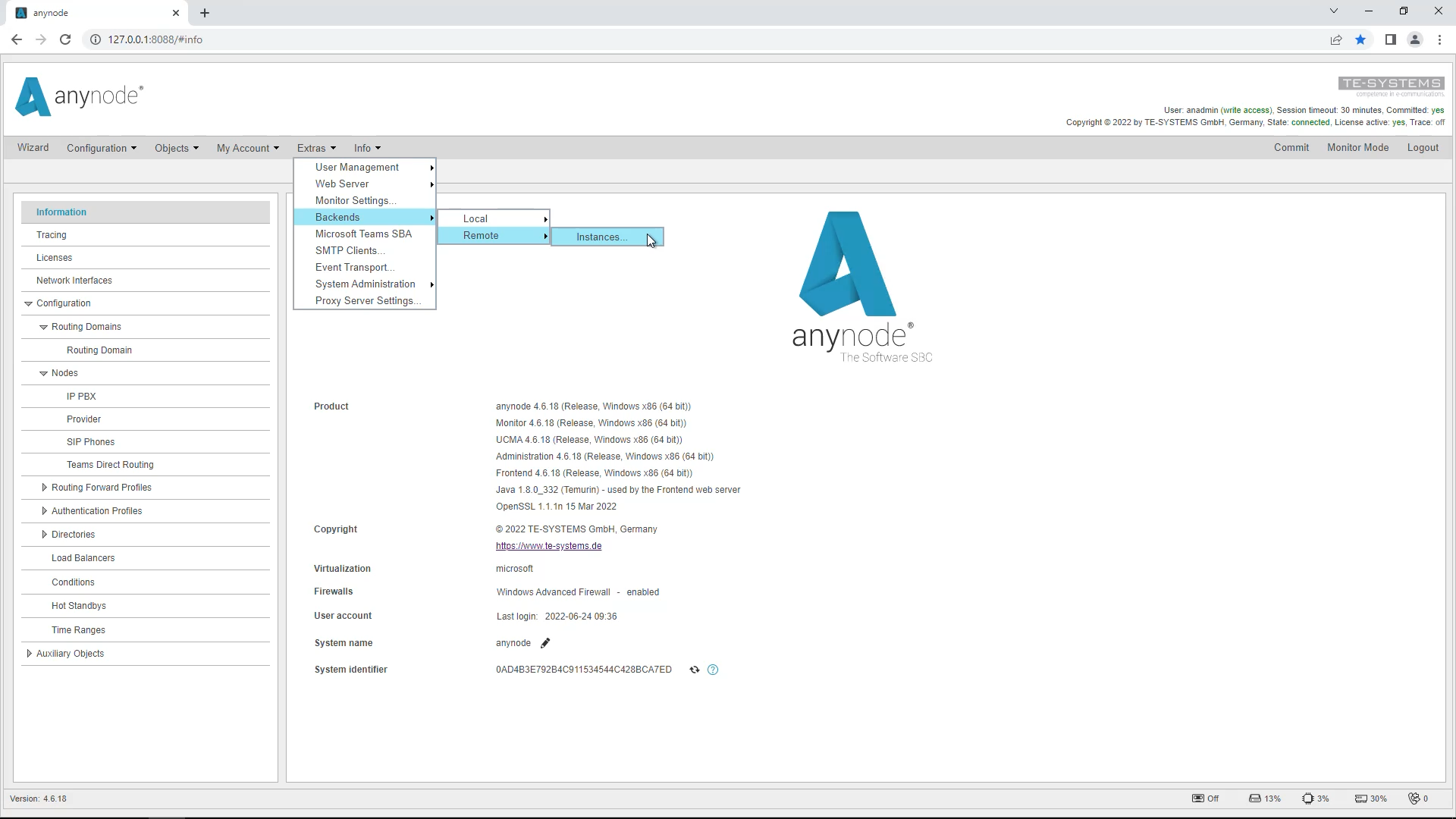Click the alerts count 0 status icon
Viewport: 1456px width, 819px height.
coord(1419,799)
